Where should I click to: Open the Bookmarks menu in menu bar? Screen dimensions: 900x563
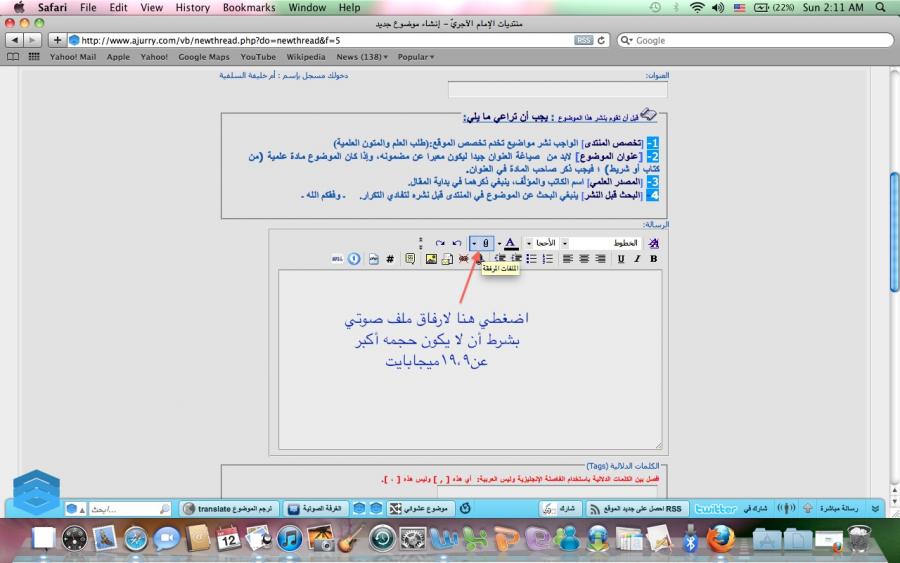pyautogui.click(x=249, y=7)
